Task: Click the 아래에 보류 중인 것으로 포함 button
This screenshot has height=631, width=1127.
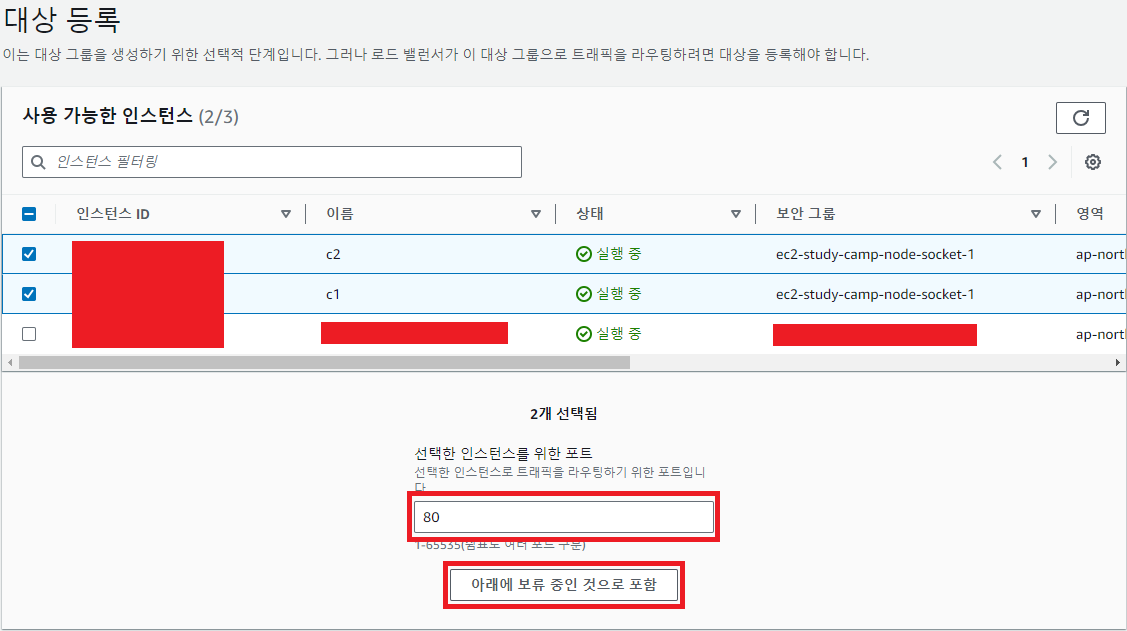Action: (x=564, y=585)
